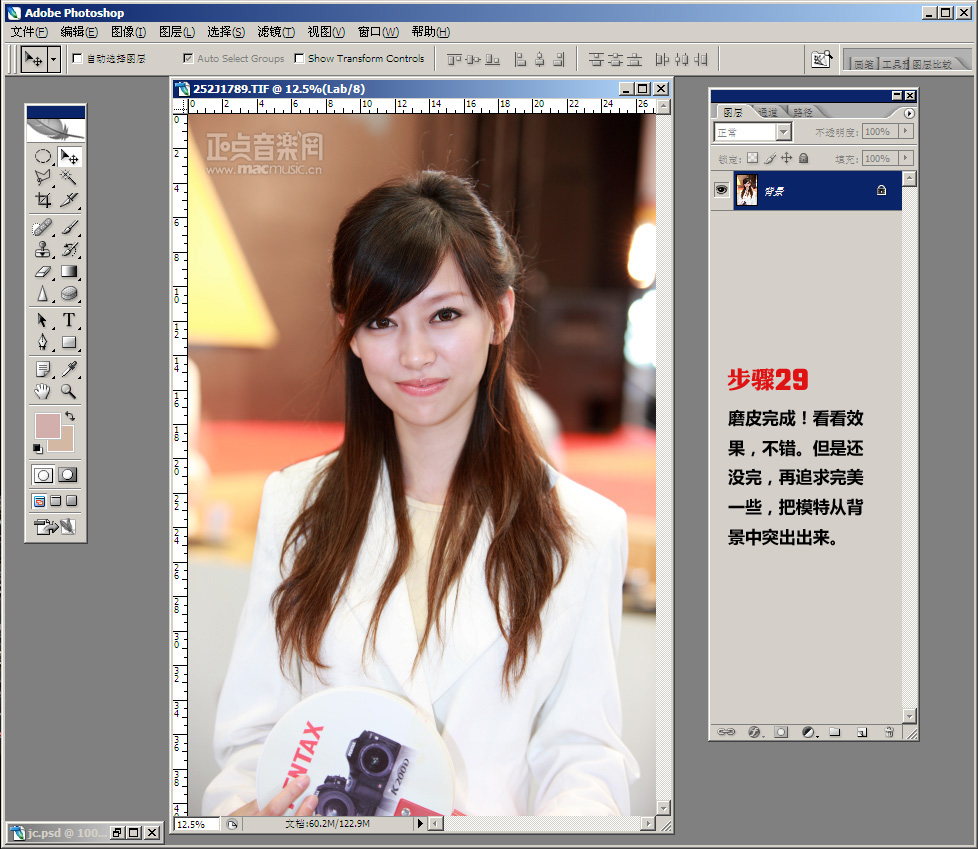Activate the Zoom magnifier tool

tap(69, 390)
